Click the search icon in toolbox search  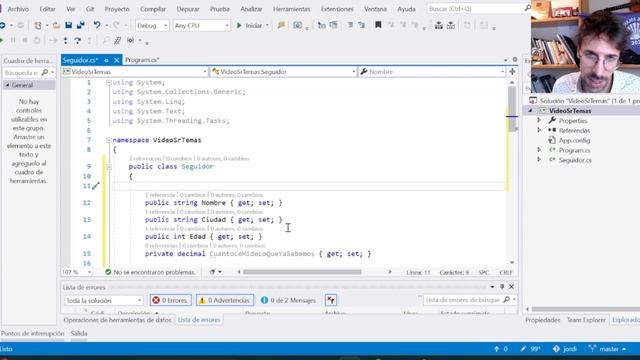45,72
